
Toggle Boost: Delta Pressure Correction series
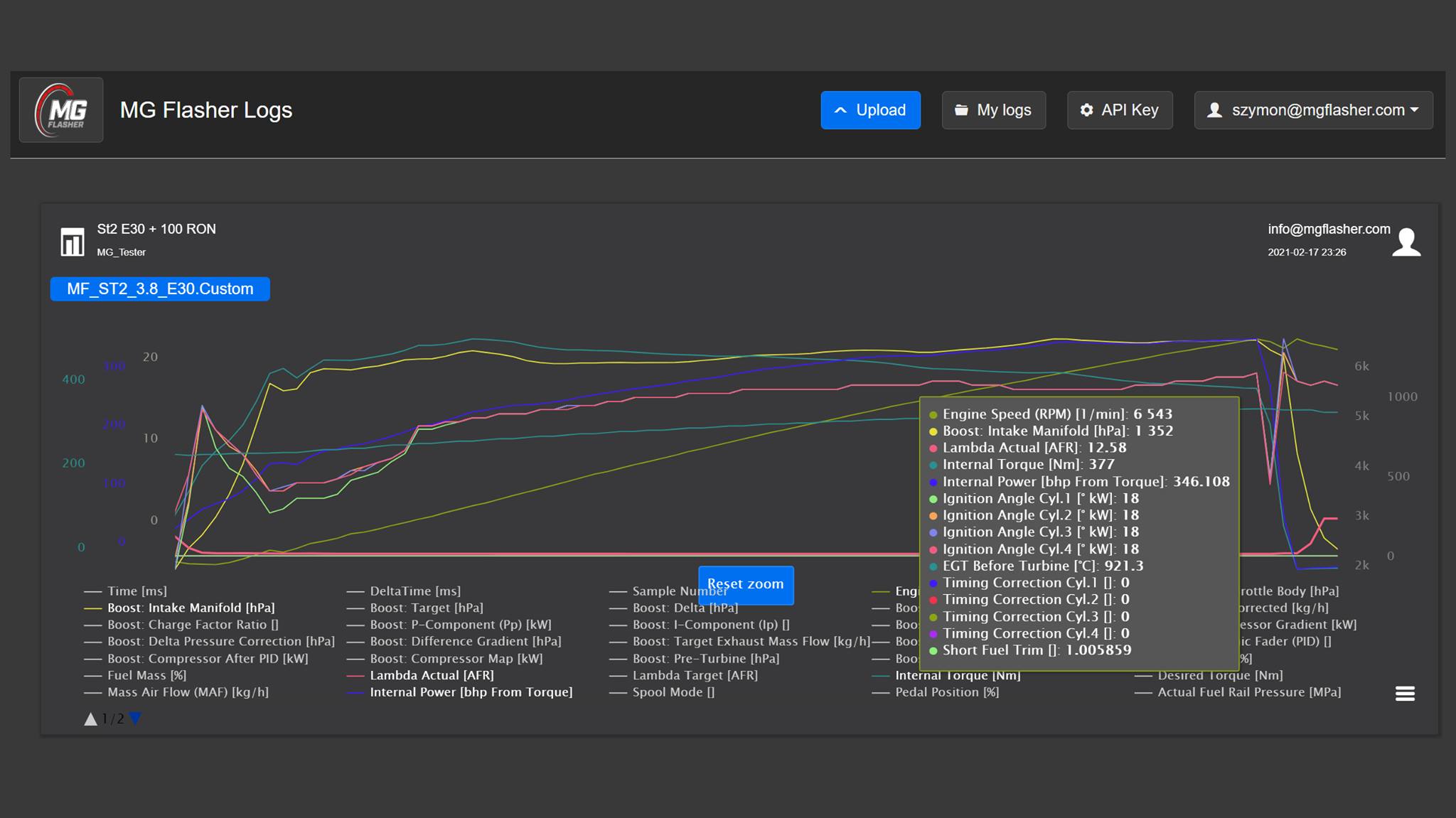click(209, 642)
